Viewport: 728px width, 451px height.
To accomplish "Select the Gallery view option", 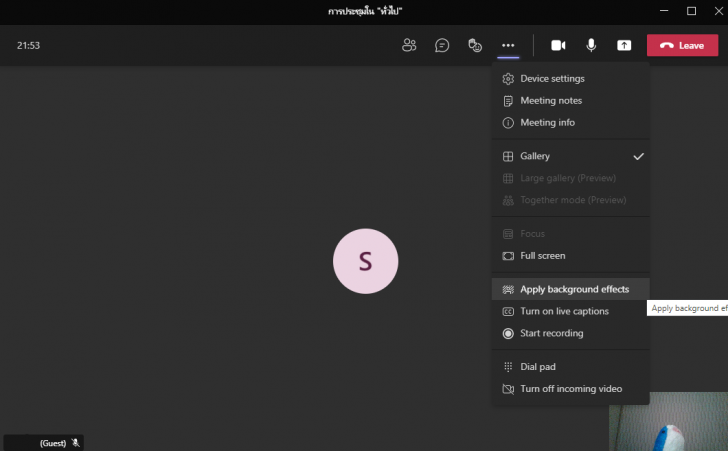I will coord(571,156).
